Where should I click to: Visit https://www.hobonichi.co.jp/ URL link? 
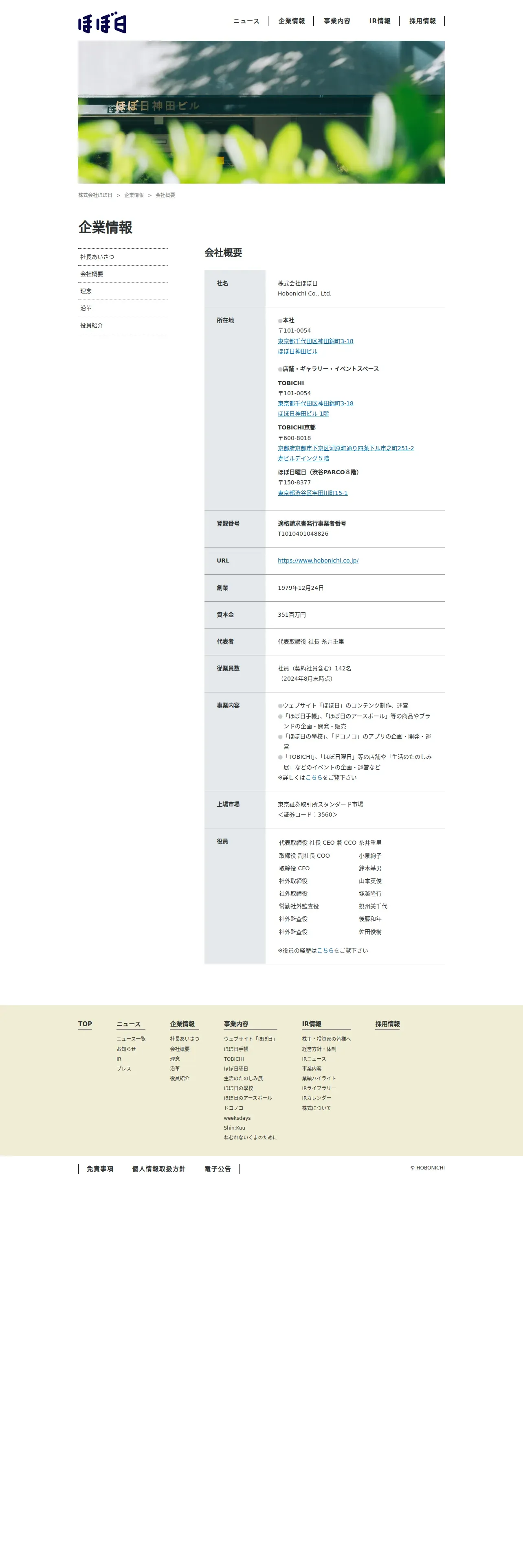pyautogui.click(x=318, y=561)
